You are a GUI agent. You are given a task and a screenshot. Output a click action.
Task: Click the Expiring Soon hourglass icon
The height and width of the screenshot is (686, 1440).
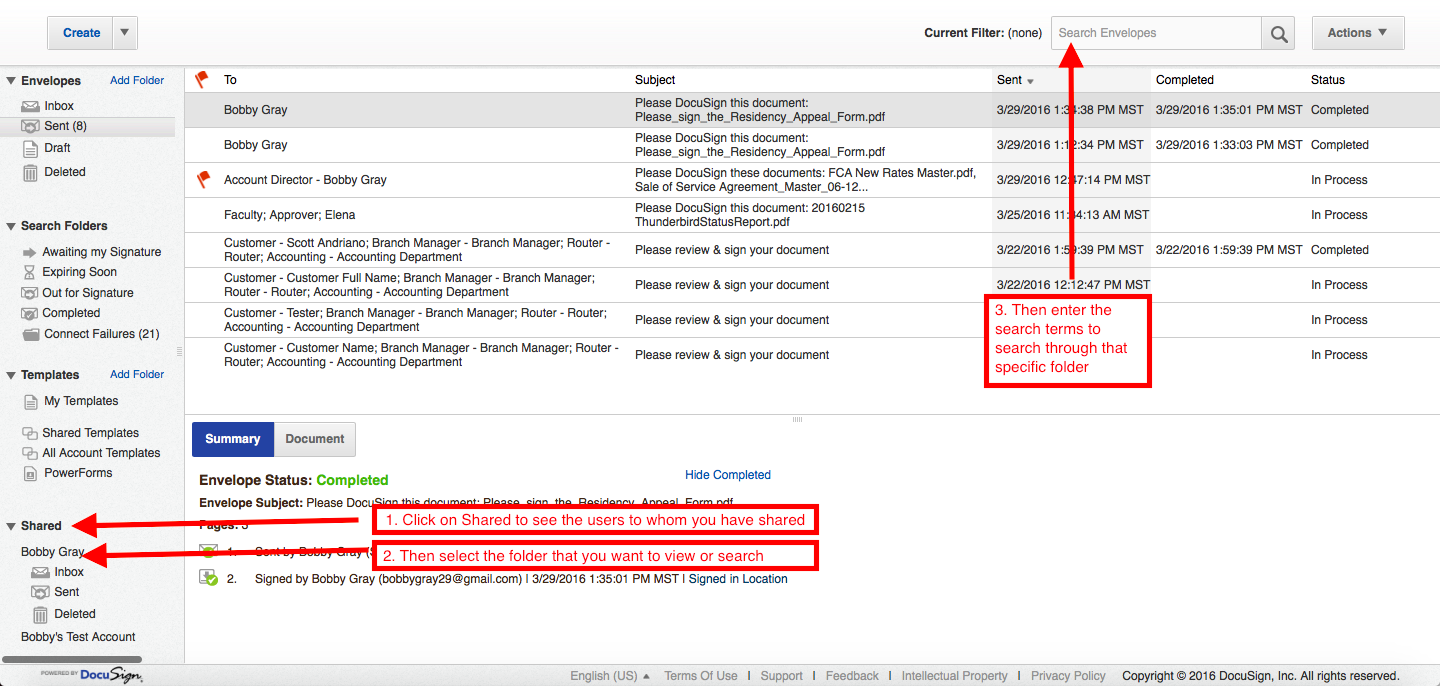click(29, 272)
